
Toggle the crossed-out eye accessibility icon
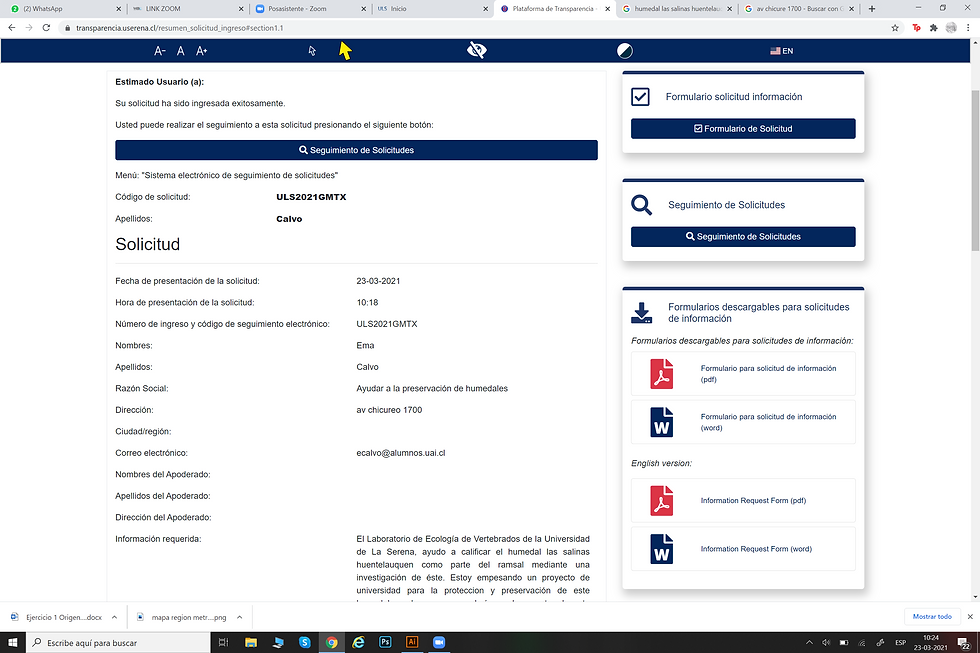pos(477,51)
